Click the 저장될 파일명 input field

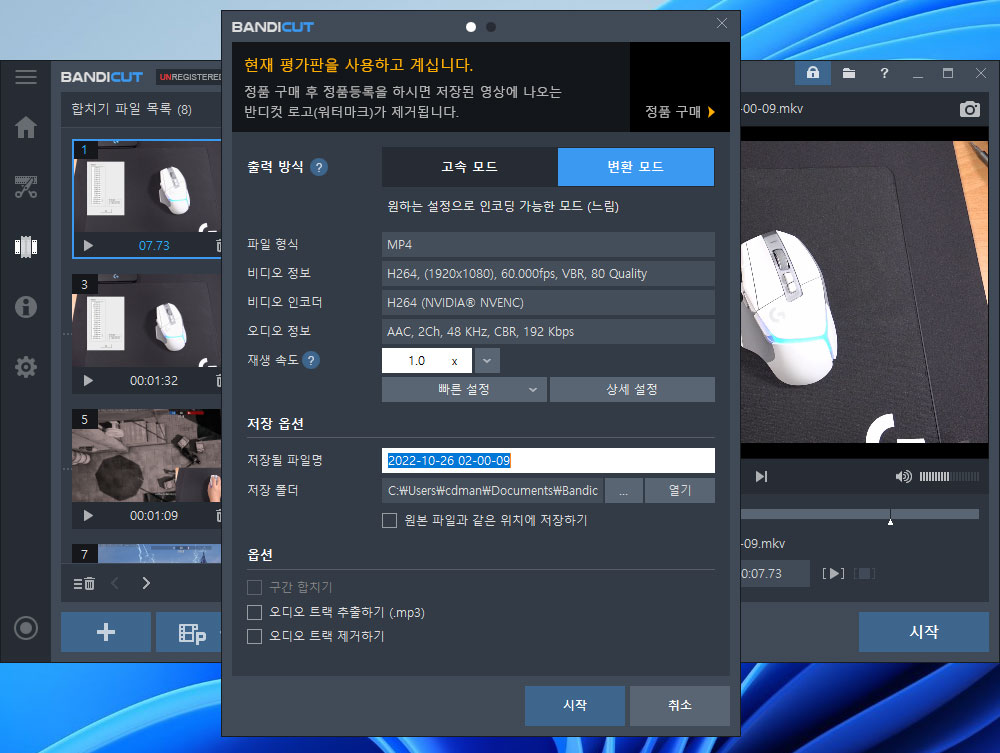(548, 460)
